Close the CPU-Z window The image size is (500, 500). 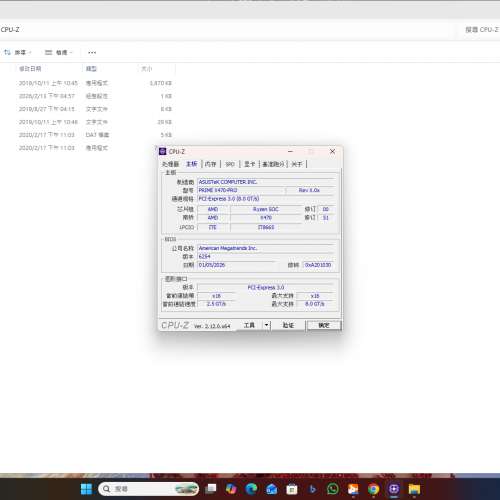pyautogui.click(x=332, y=151)
